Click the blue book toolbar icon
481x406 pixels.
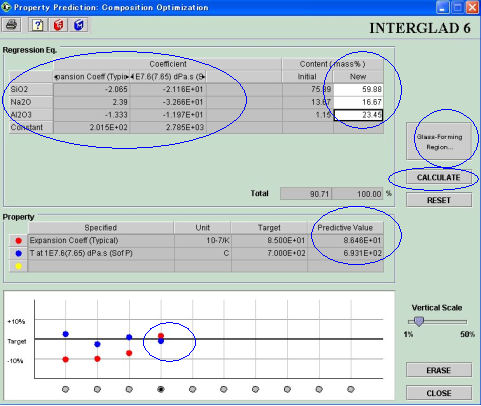pyautogui.click(x=79, y=25)
